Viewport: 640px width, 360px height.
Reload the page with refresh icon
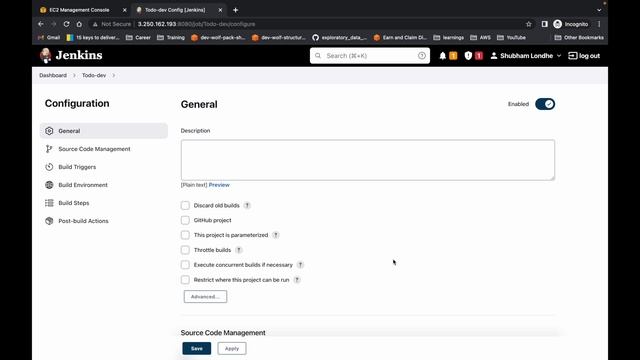[x=66, y=24]
